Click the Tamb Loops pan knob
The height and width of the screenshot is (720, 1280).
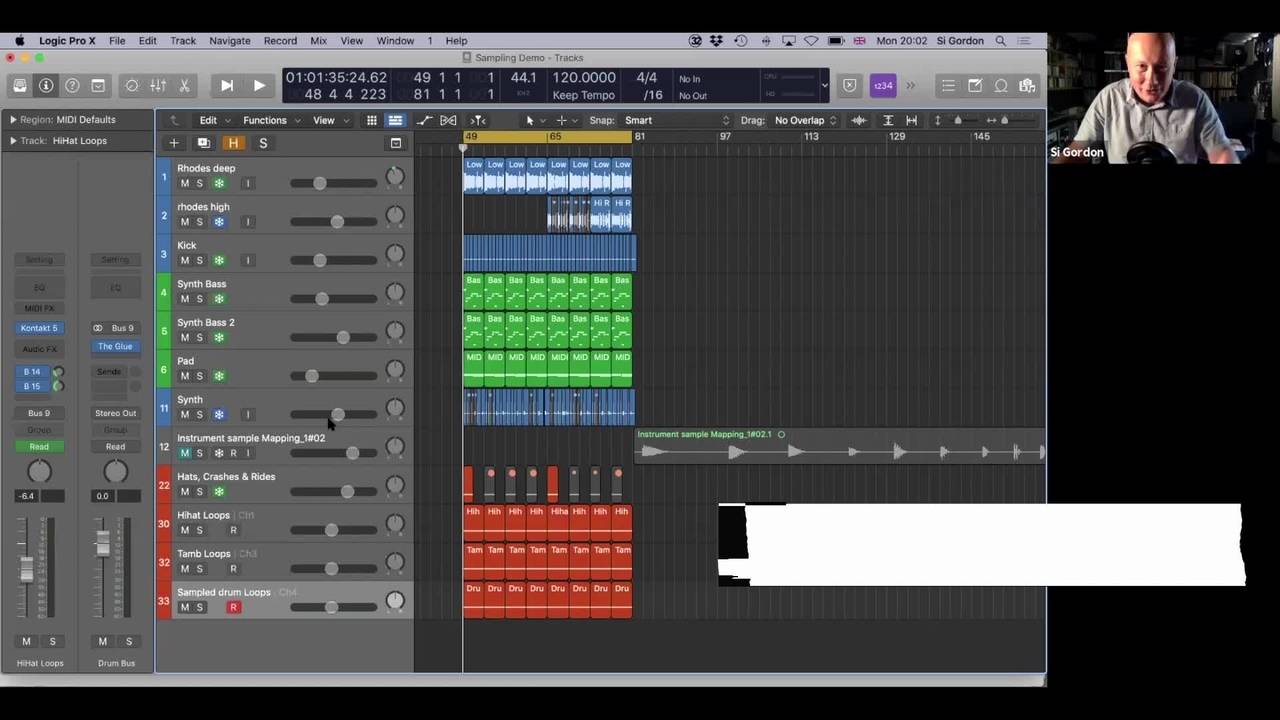point(395,562)
